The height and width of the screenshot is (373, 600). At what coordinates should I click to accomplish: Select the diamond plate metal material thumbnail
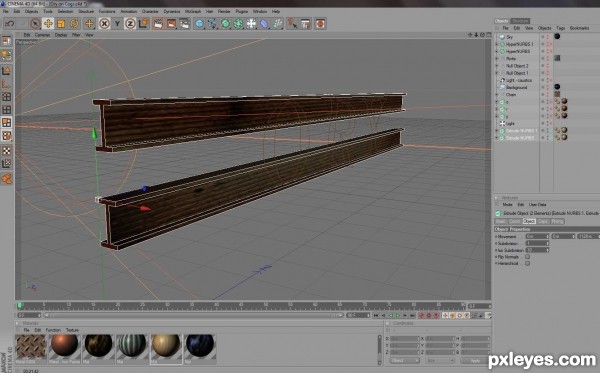coord(31,347)
